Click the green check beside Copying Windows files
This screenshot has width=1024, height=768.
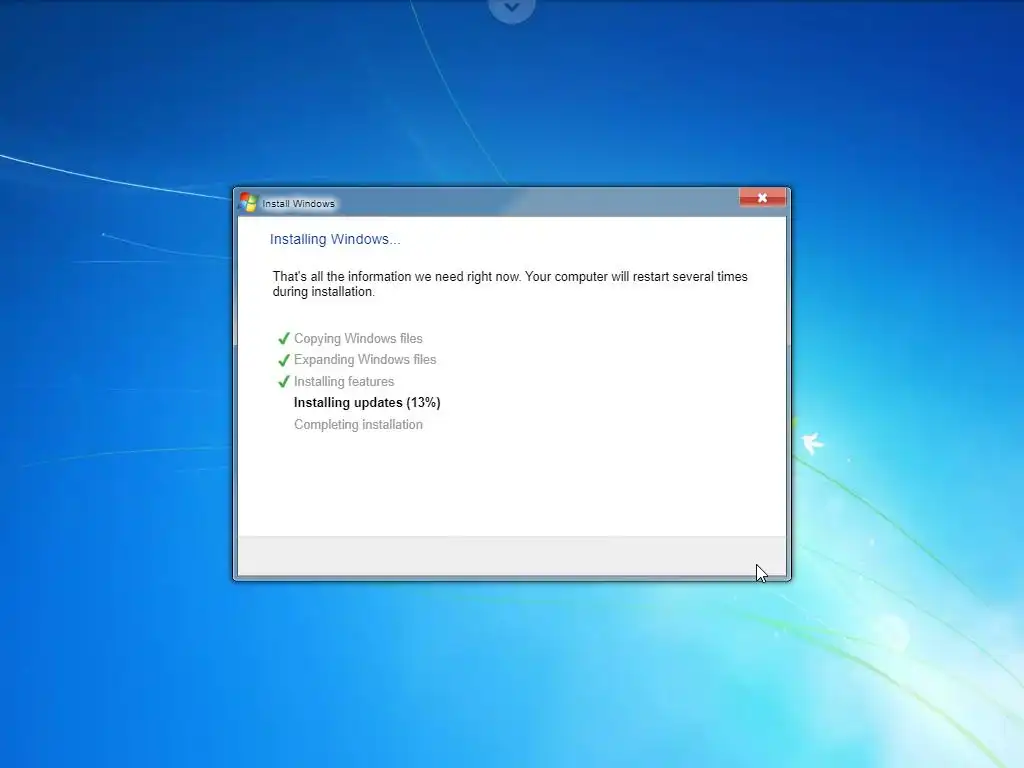coord(283,338)
